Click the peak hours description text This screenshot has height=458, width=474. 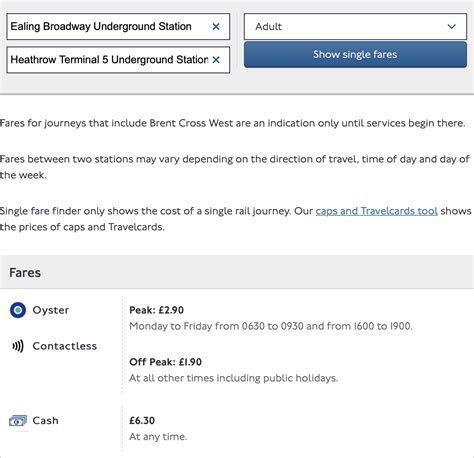coord(271,326)
